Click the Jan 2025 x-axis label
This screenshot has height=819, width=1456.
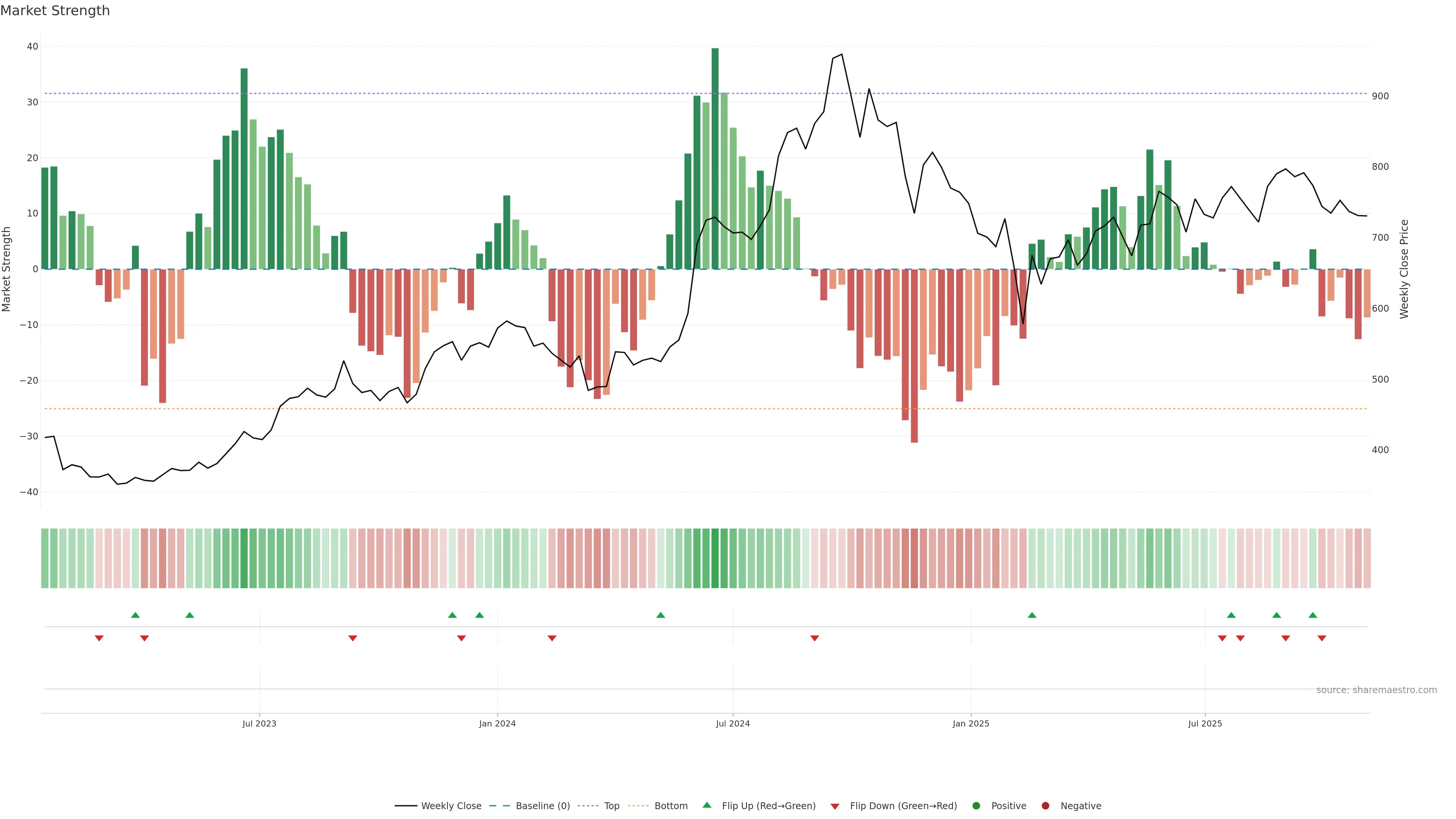971,723
